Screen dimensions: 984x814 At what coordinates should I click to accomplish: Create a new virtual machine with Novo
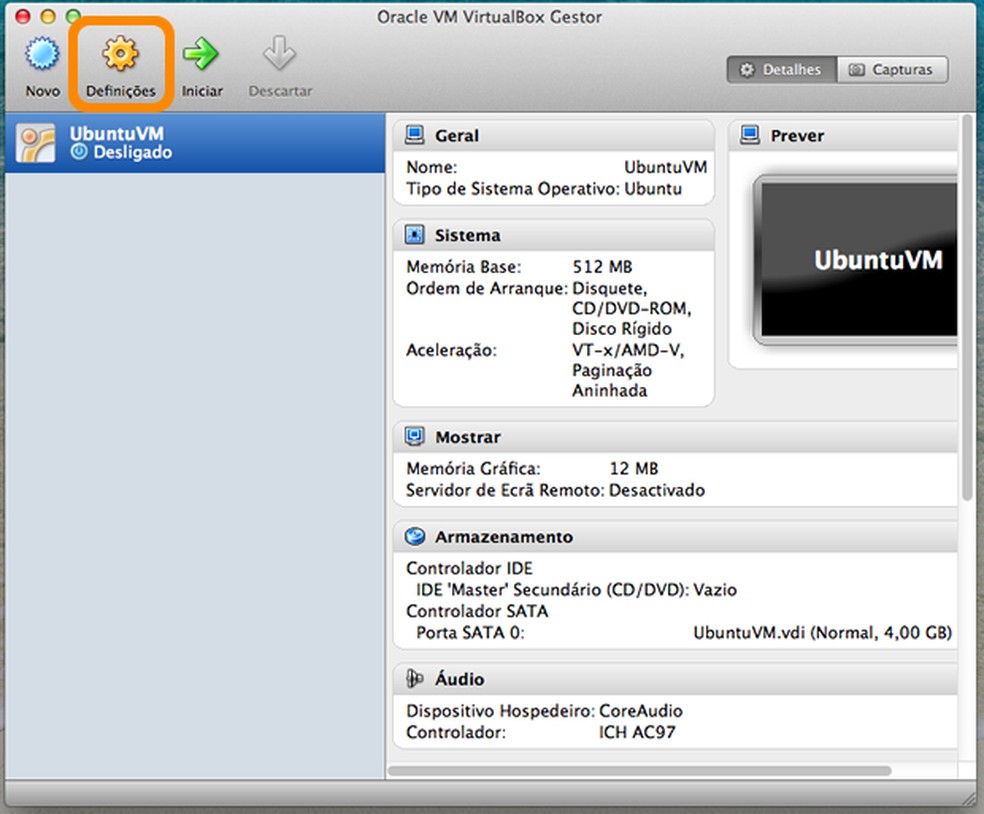(41, 60)
